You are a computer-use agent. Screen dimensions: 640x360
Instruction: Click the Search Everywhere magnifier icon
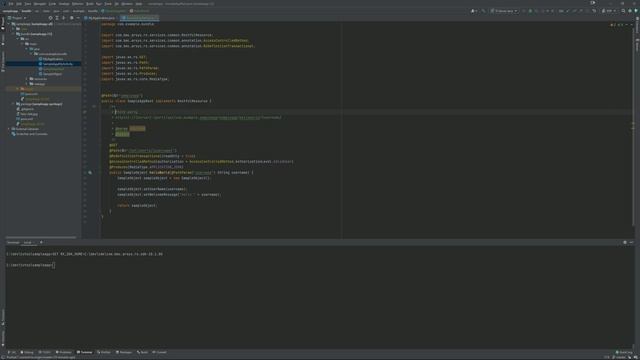(623, 11)
